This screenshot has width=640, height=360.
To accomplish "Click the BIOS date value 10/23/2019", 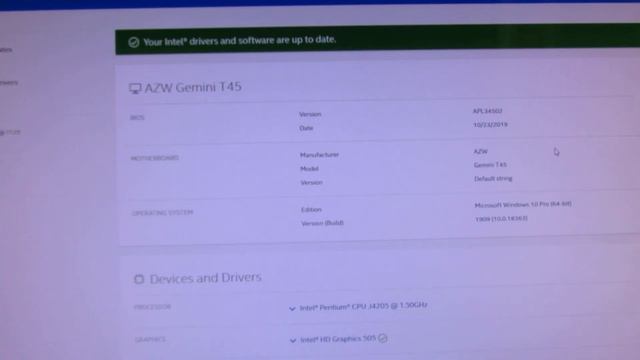I will 490,124.
